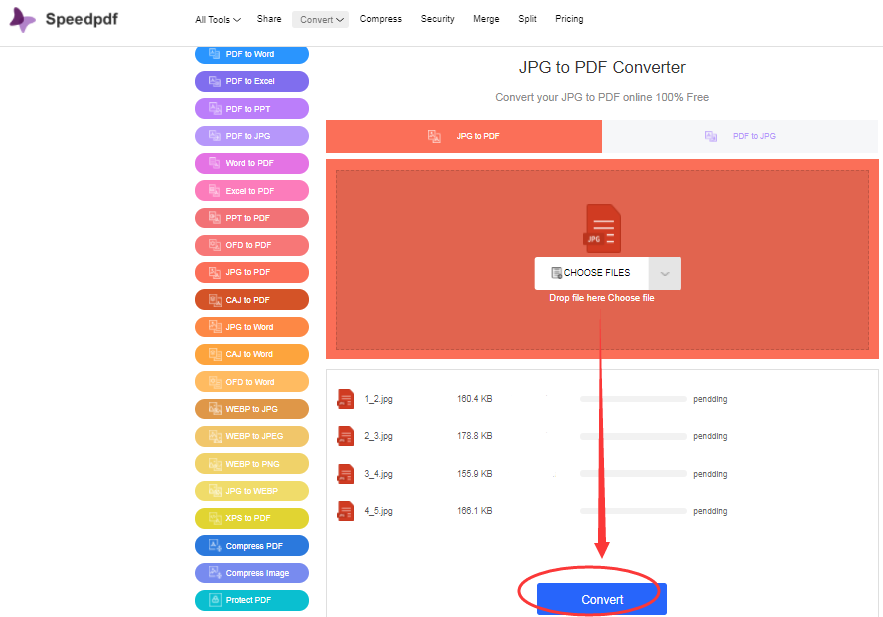Click the 'Drop file here Choose file' link
Viewport: 883px width, 617px height.
(x=601, y=298)
